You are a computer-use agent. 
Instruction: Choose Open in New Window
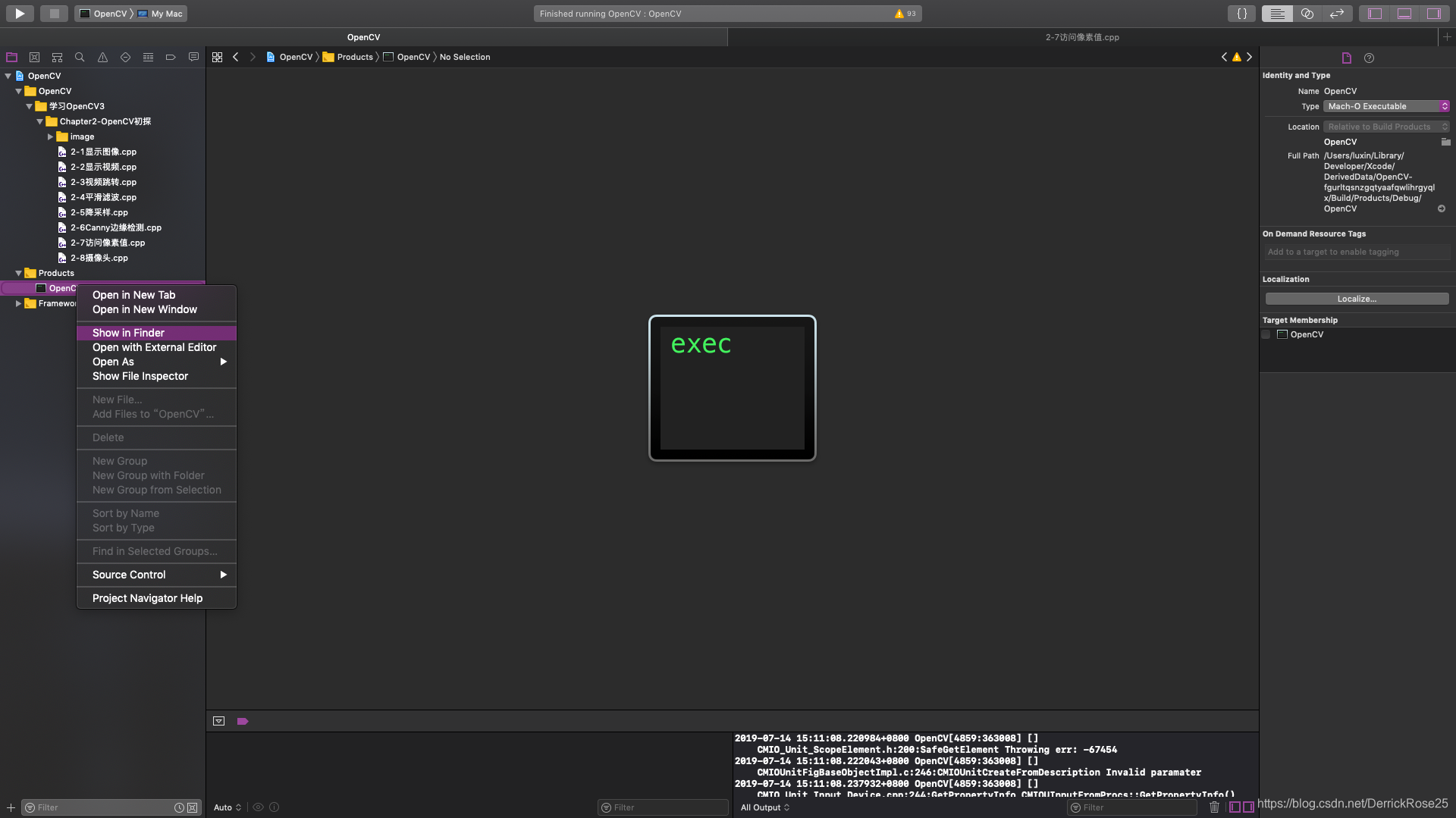pyautogui.click(x=156, y=309)
